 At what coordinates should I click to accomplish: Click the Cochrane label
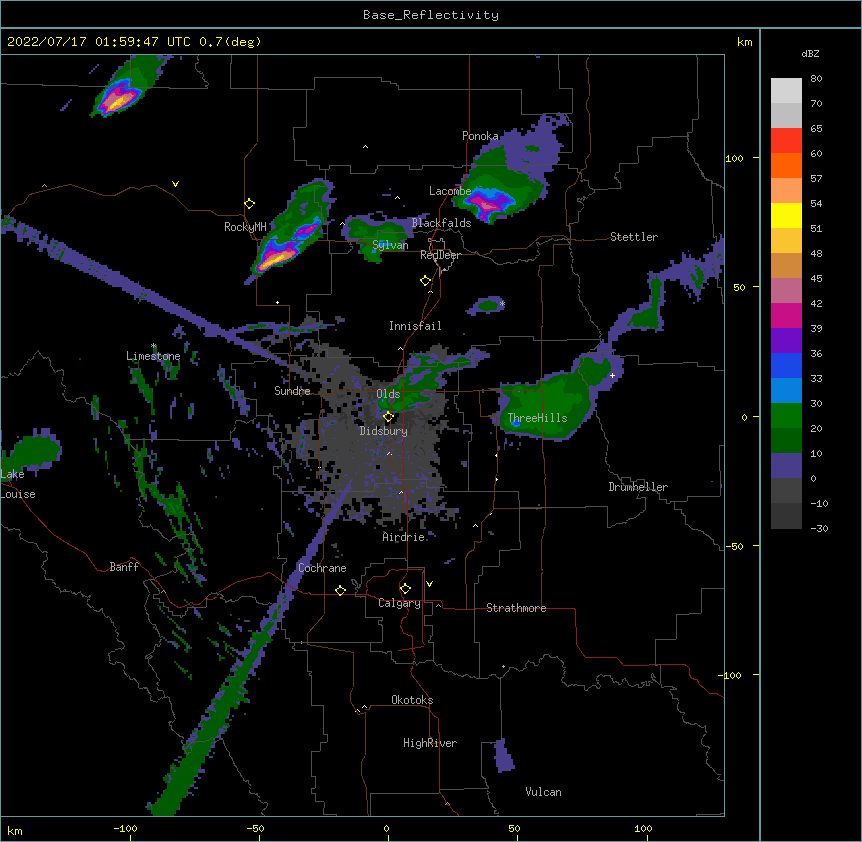coord(322,568)
